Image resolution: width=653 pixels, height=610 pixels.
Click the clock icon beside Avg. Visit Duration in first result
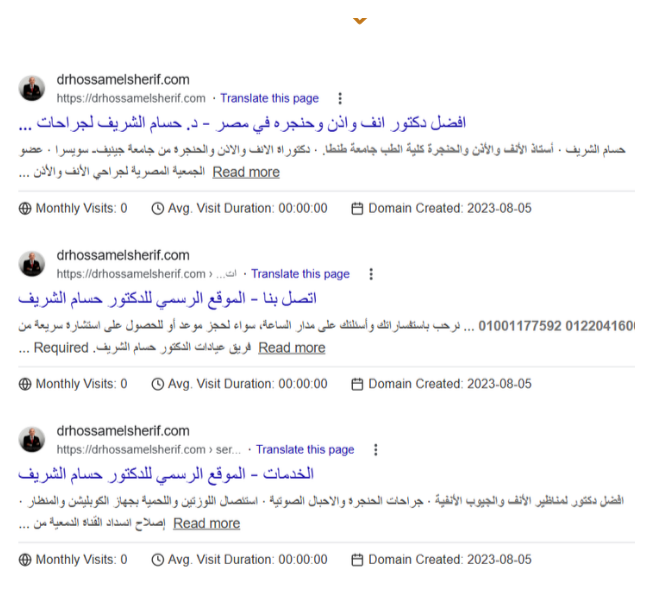pos(157,208)
